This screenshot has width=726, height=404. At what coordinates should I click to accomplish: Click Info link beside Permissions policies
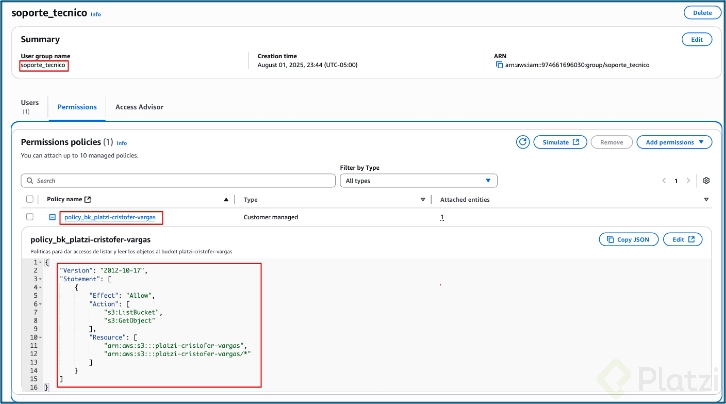point(122,143)
